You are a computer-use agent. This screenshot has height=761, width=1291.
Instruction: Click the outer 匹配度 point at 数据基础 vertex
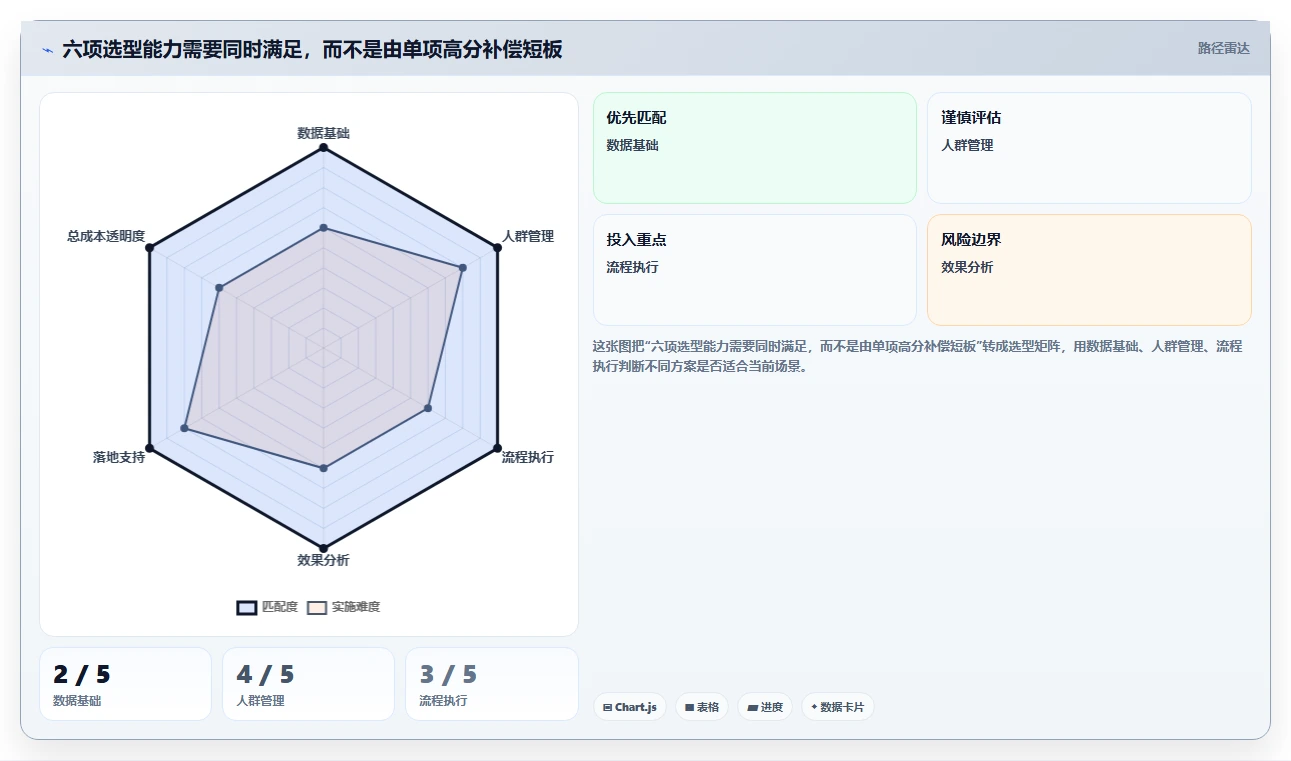323,148
